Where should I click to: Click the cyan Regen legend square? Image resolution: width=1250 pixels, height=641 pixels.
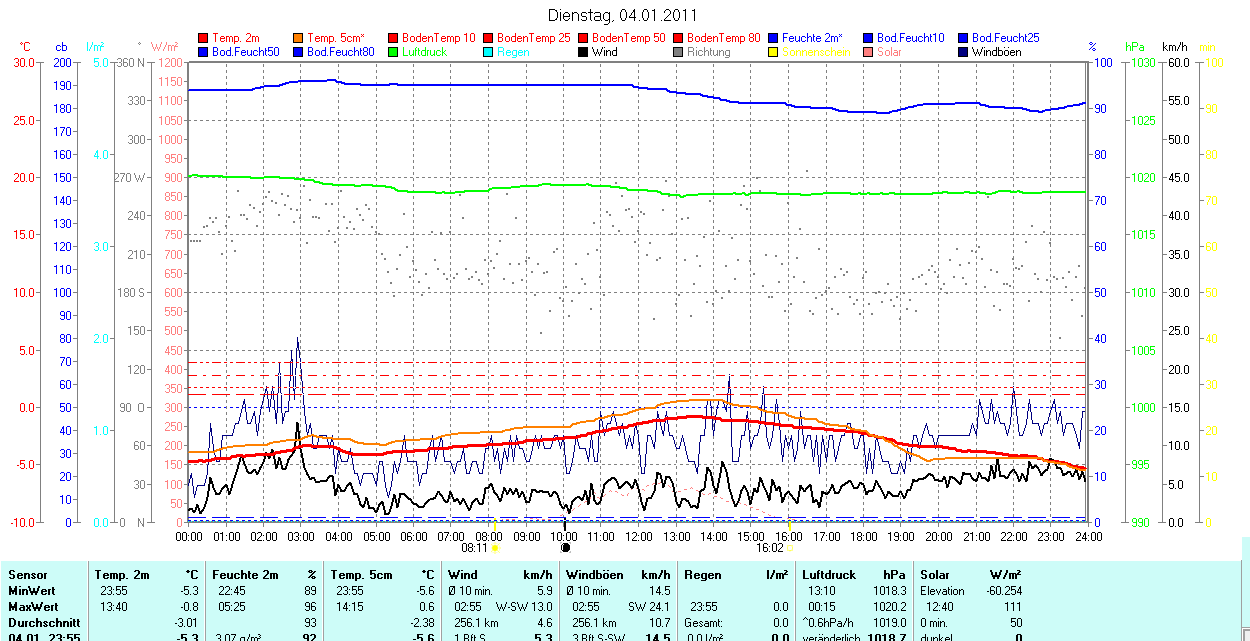tap(488, 52)
